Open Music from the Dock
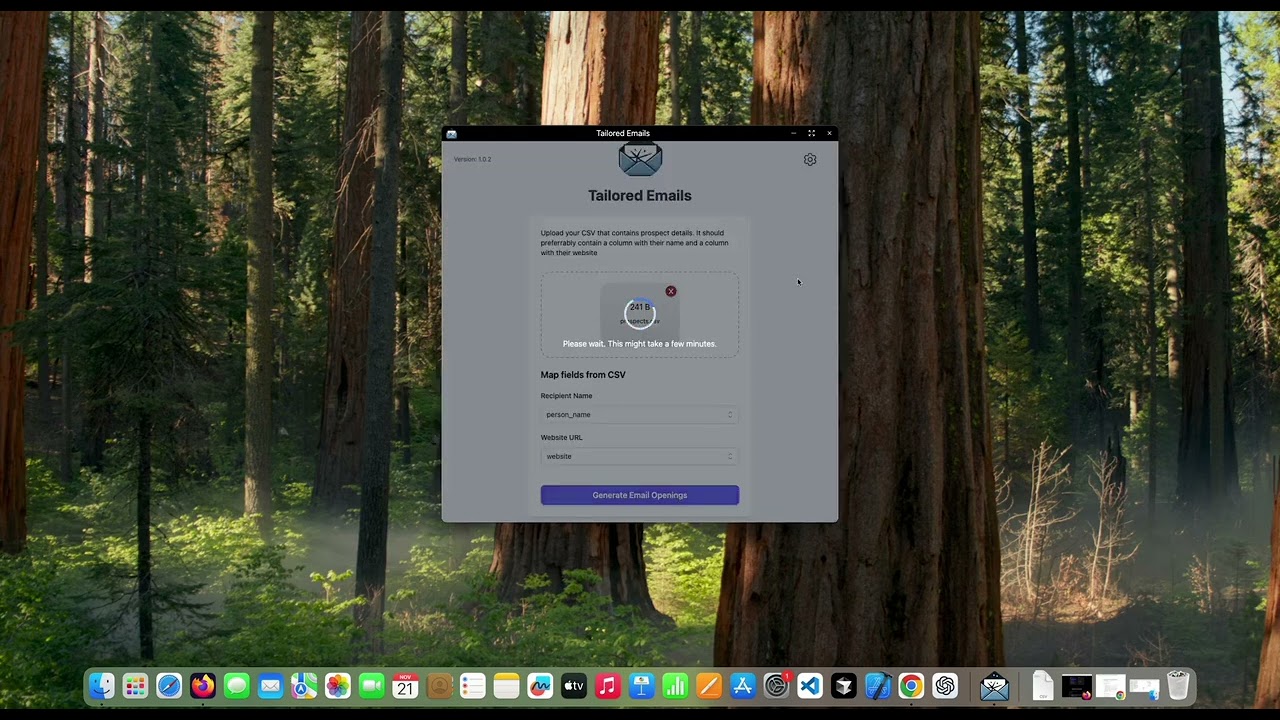The image size is (1280, 720). click(x=608, y=686)
